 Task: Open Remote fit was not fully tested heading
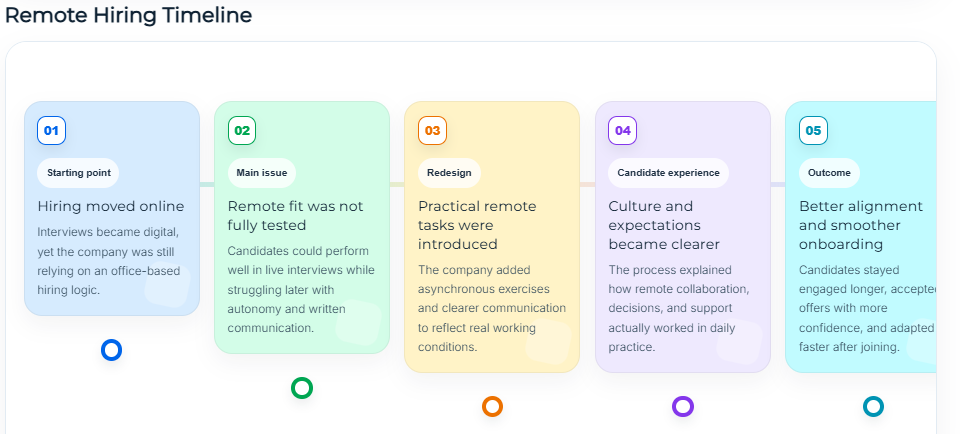[x=295, y=215]
